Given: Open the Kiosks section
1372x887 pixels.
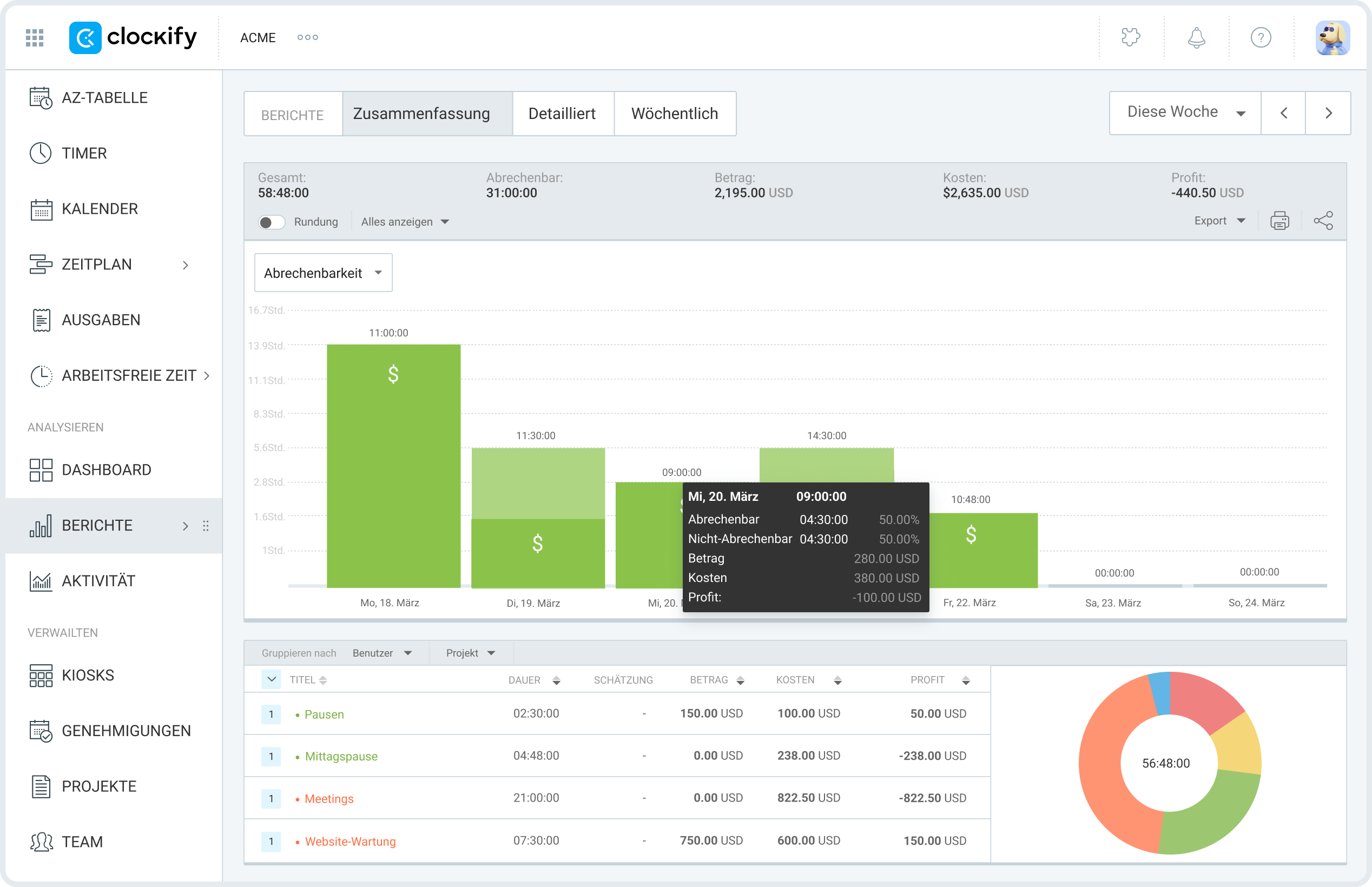Looking at the screenshot, I should point(87,674).
